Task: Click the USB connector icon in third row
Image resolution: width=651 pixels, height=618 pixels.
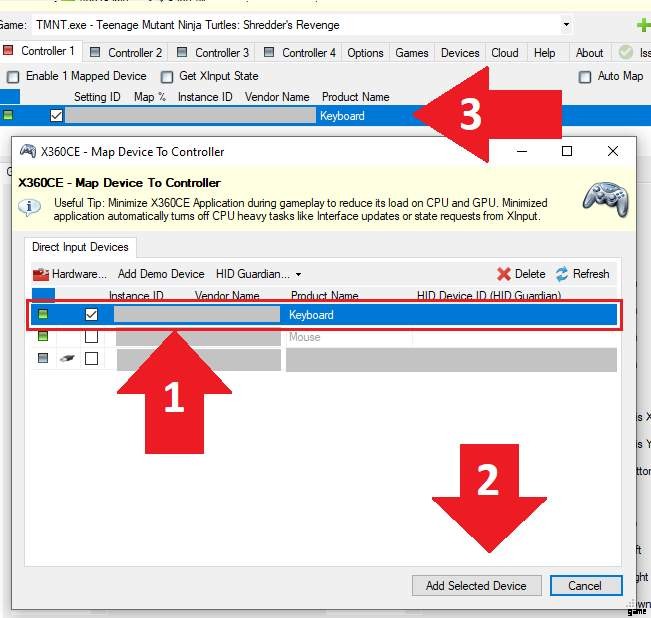Action: click(x=67, y=358)
